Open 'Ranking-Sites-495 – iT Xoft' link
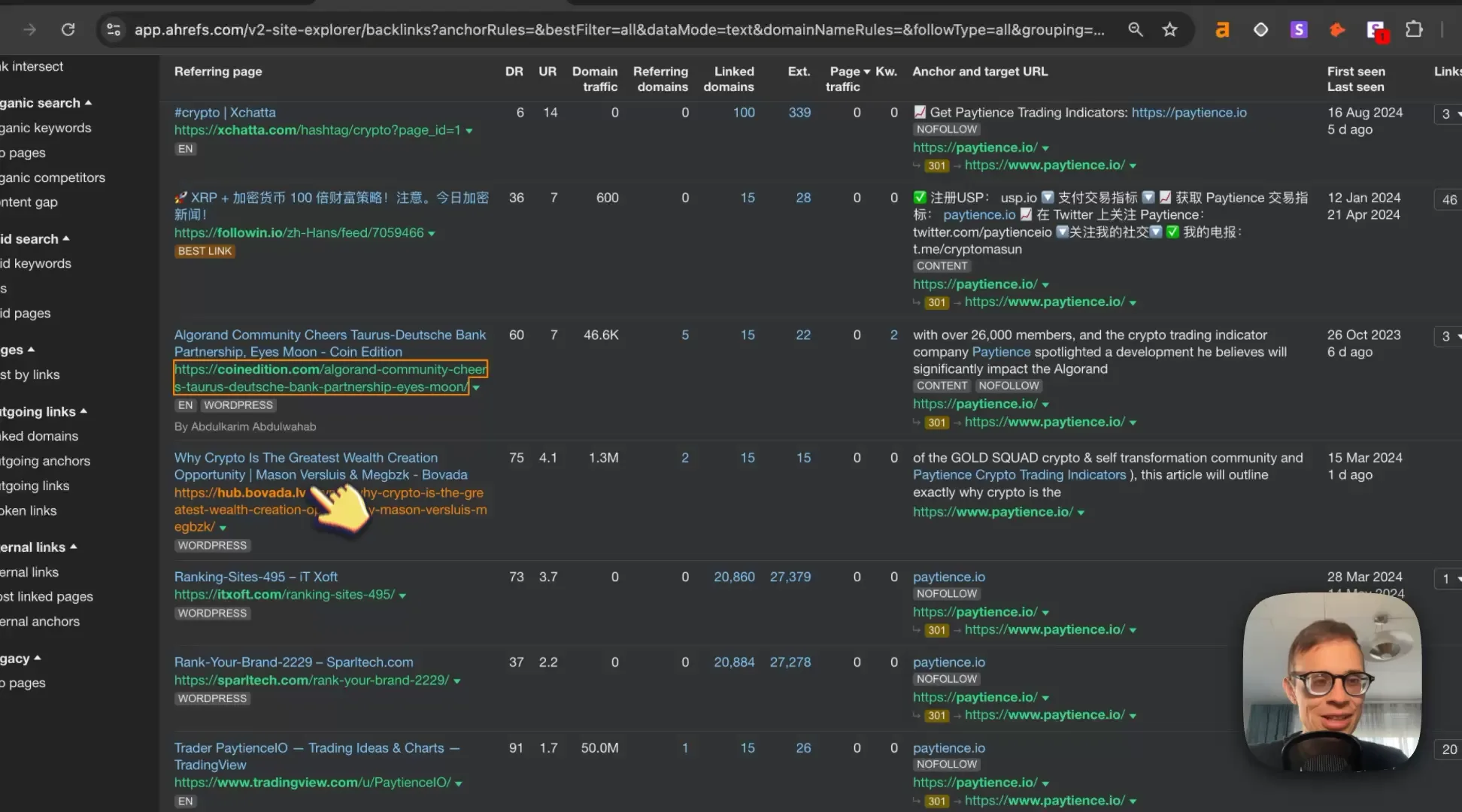1462x812 pixels. tap(256, 577)
